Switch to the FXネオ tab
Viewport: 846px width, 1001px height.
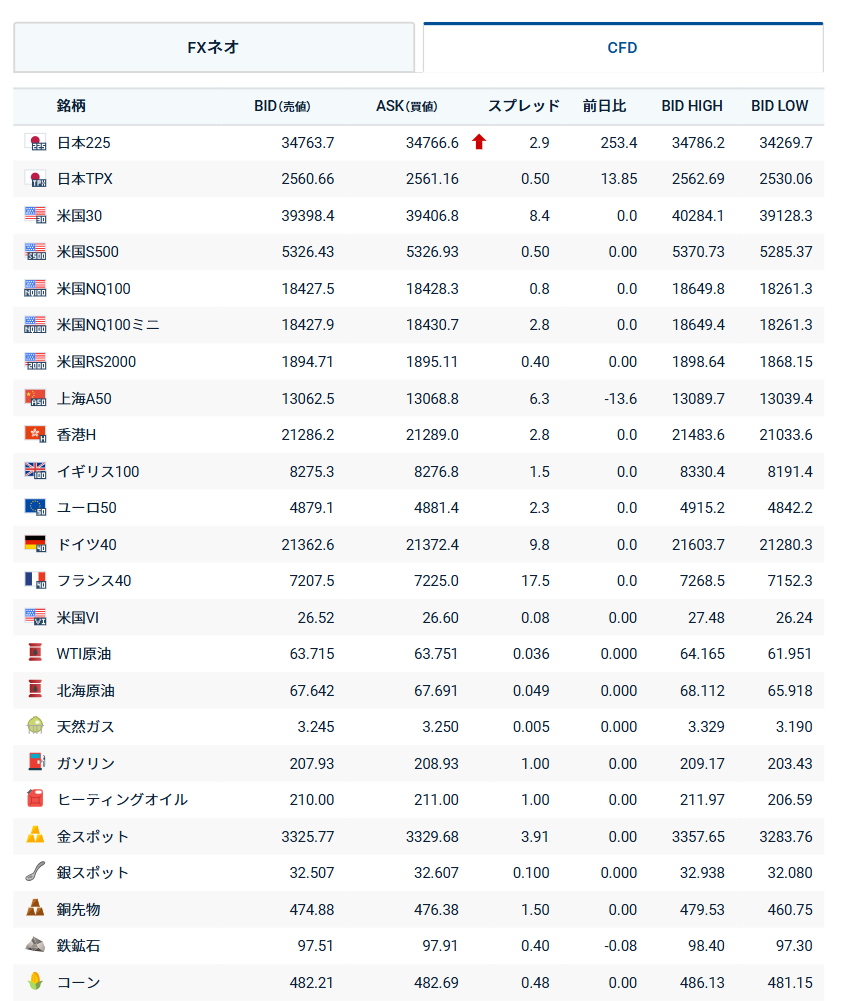tap(214, 47)
